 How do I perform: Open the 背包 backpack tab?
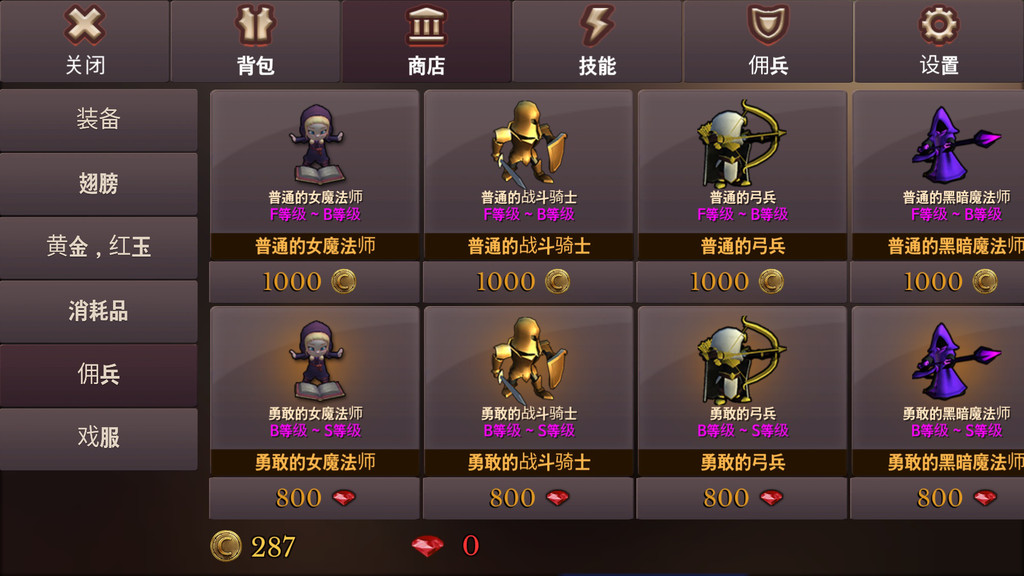click(x=255, y=40)
